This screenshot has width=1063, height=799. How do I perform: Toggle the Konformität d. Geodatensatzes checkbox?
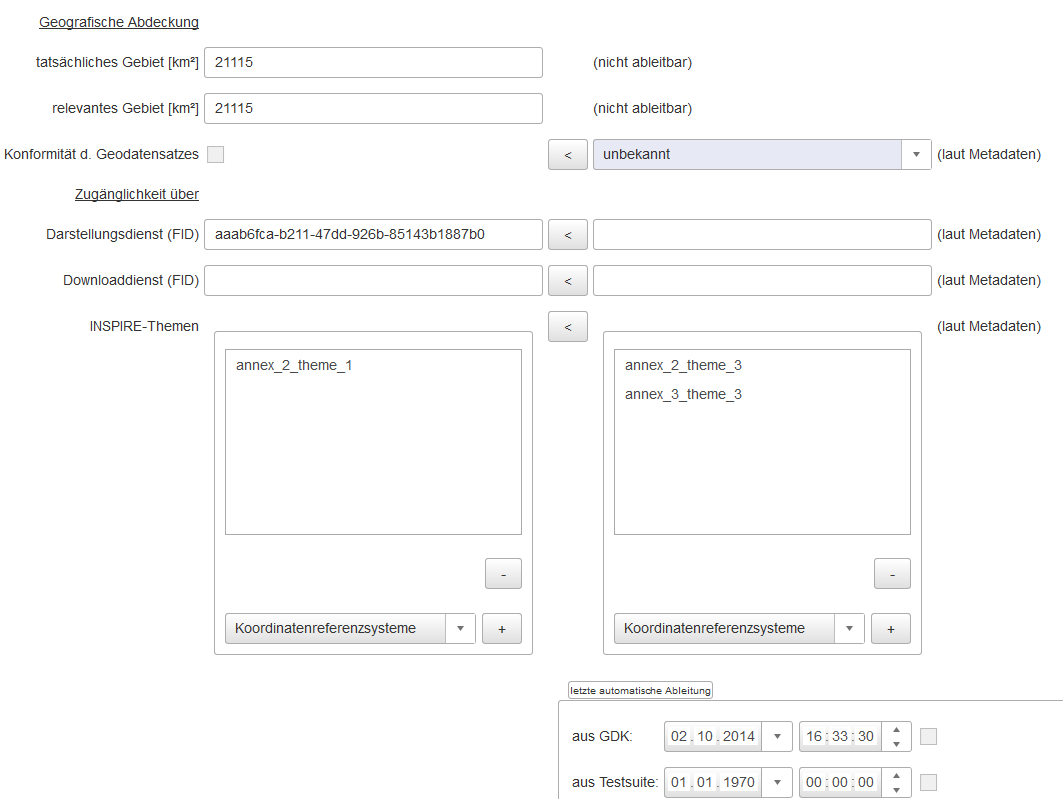[x=215, y=155]
